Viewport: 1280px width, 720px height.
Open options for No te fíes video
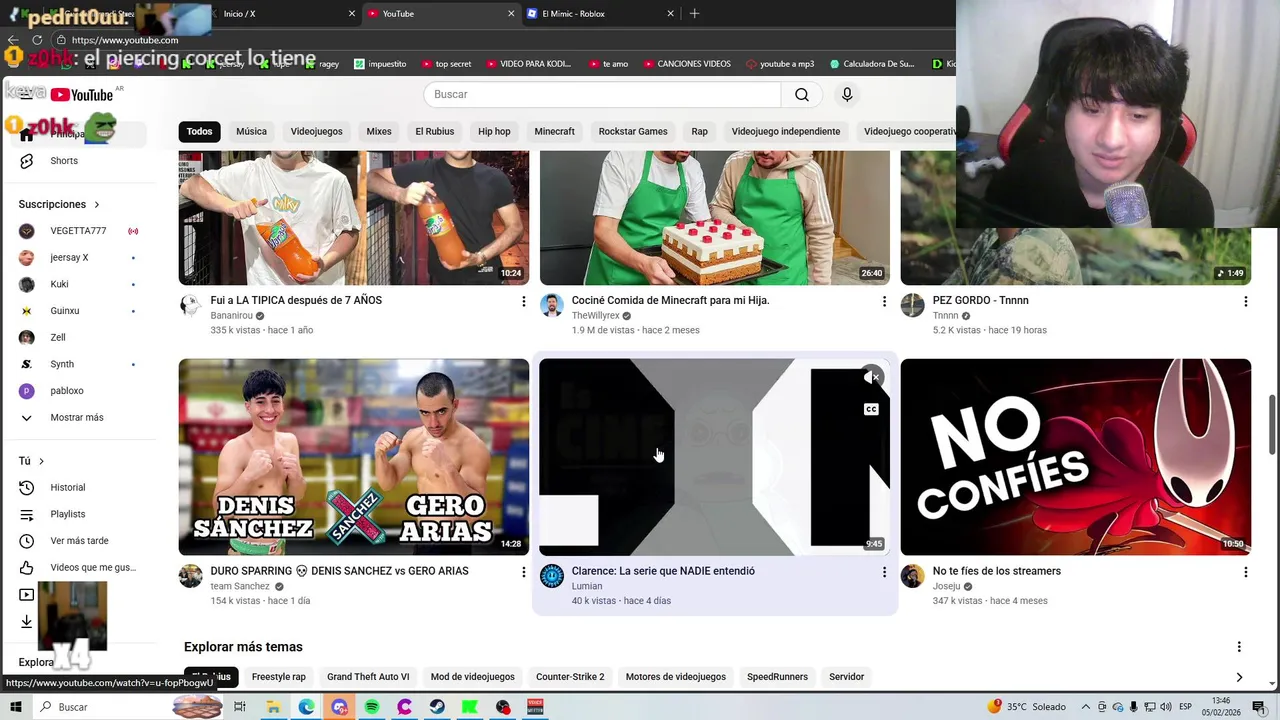pyautogui.click(x=1245, y=572)
